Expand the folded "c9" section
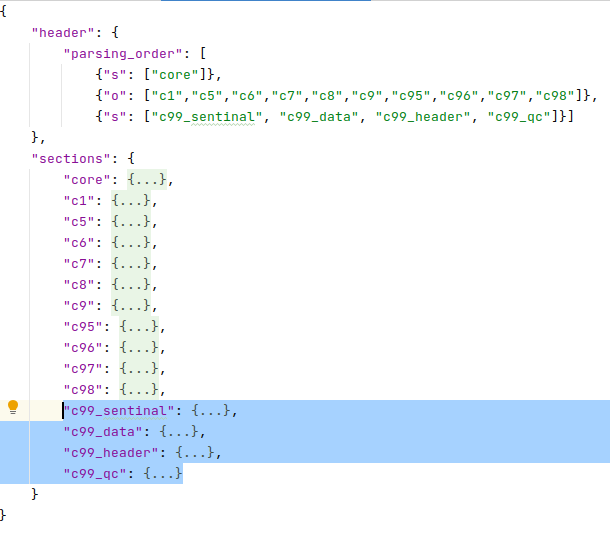The height and width of the screenshot is (550, 610). pos(131,306)
